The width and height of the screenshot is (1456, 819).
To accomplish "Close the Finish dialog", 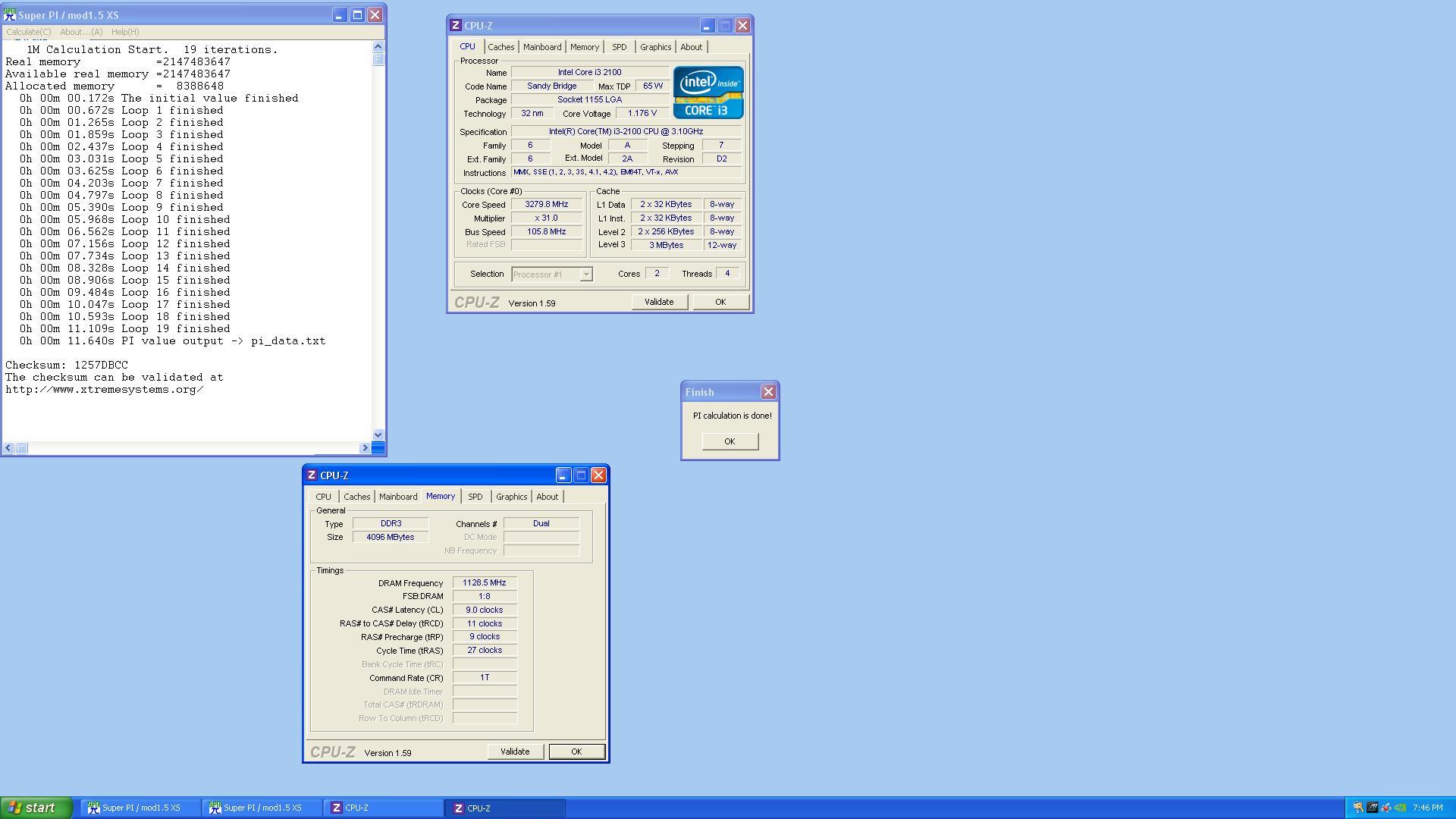I will point(768,392).
